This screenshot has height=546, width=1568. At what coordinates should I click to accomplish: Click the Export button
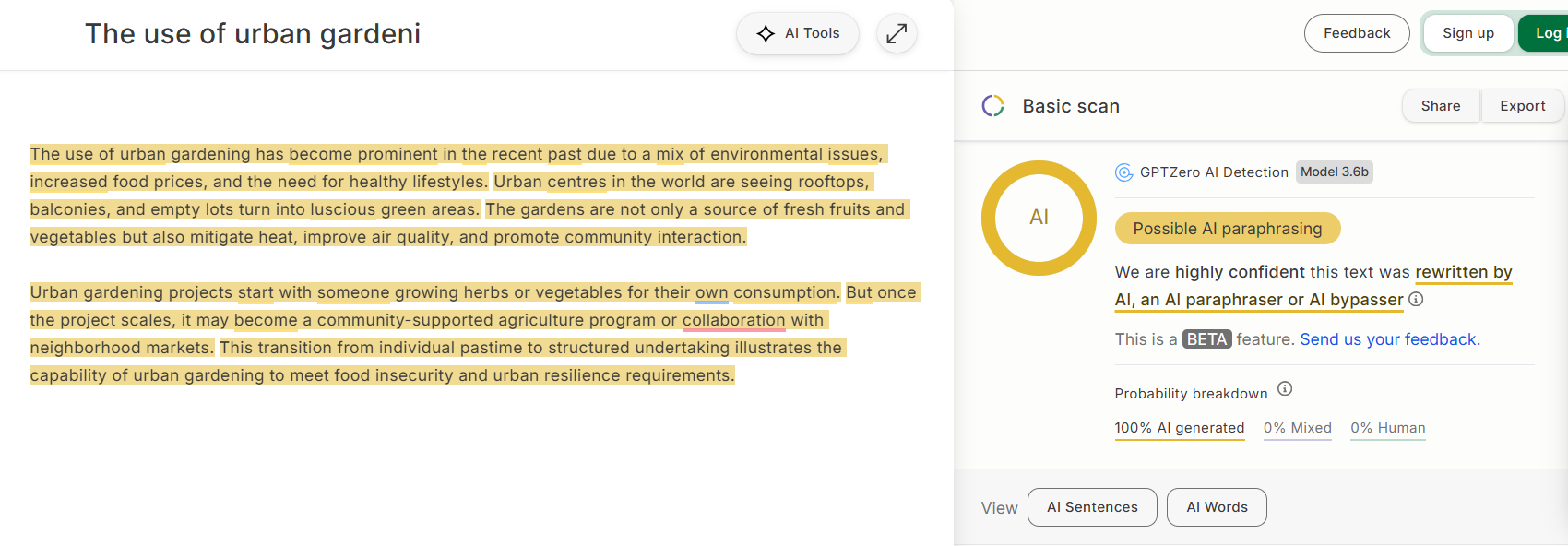(1522, 106)
